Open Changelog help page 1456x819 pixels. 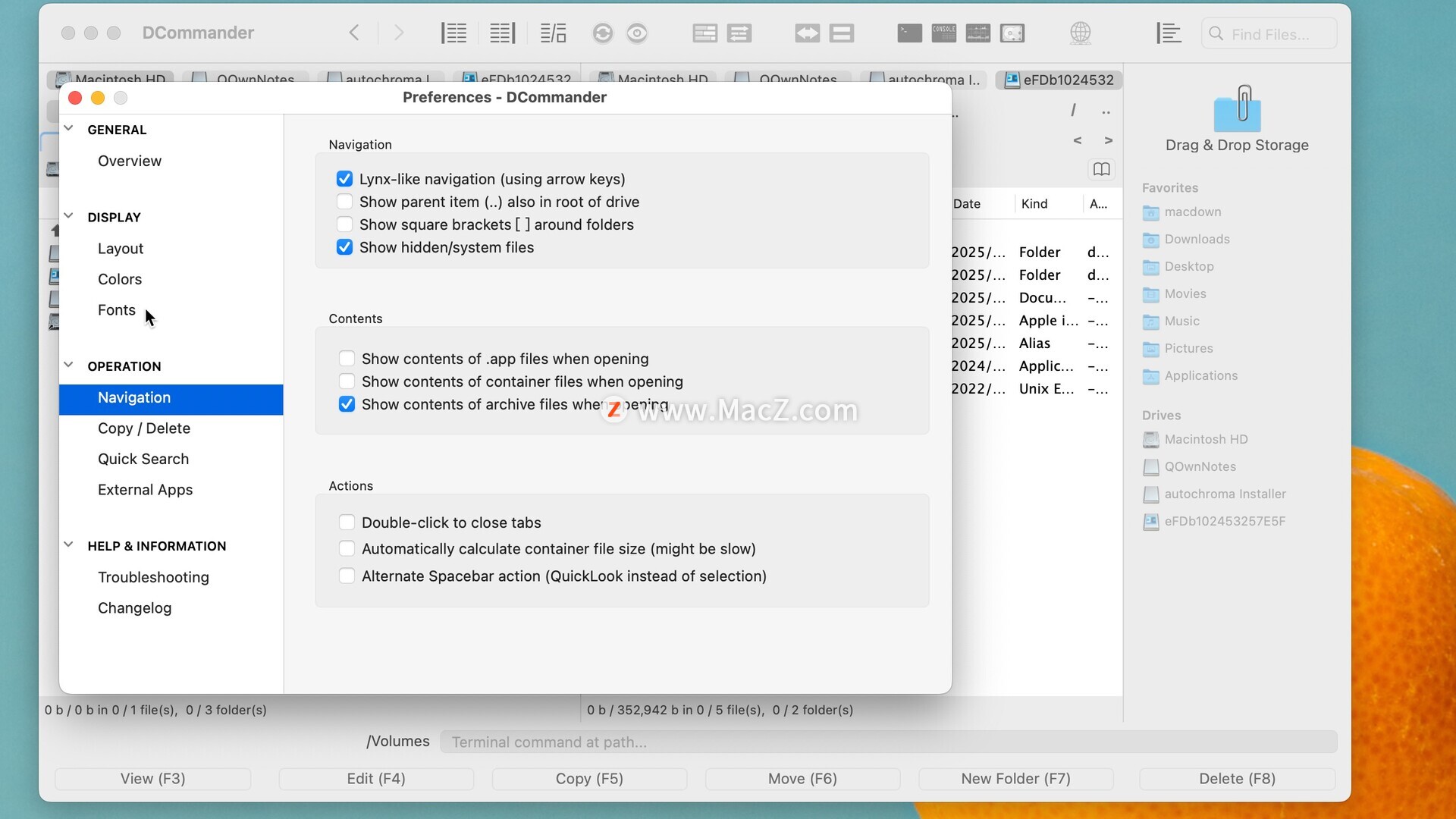click(134, 608)
